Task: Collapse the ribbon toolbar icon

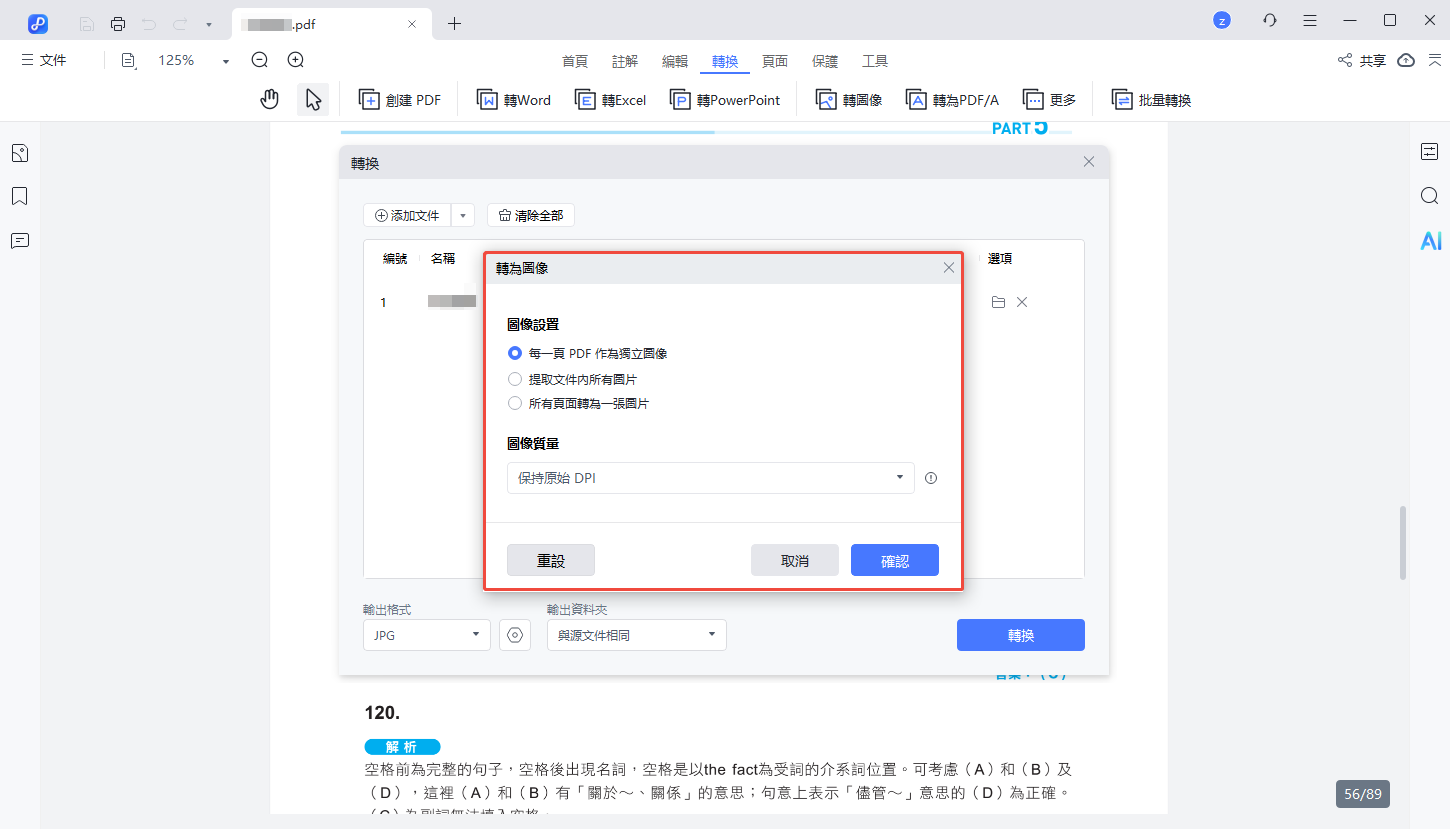Action: tap(1435, 61)
